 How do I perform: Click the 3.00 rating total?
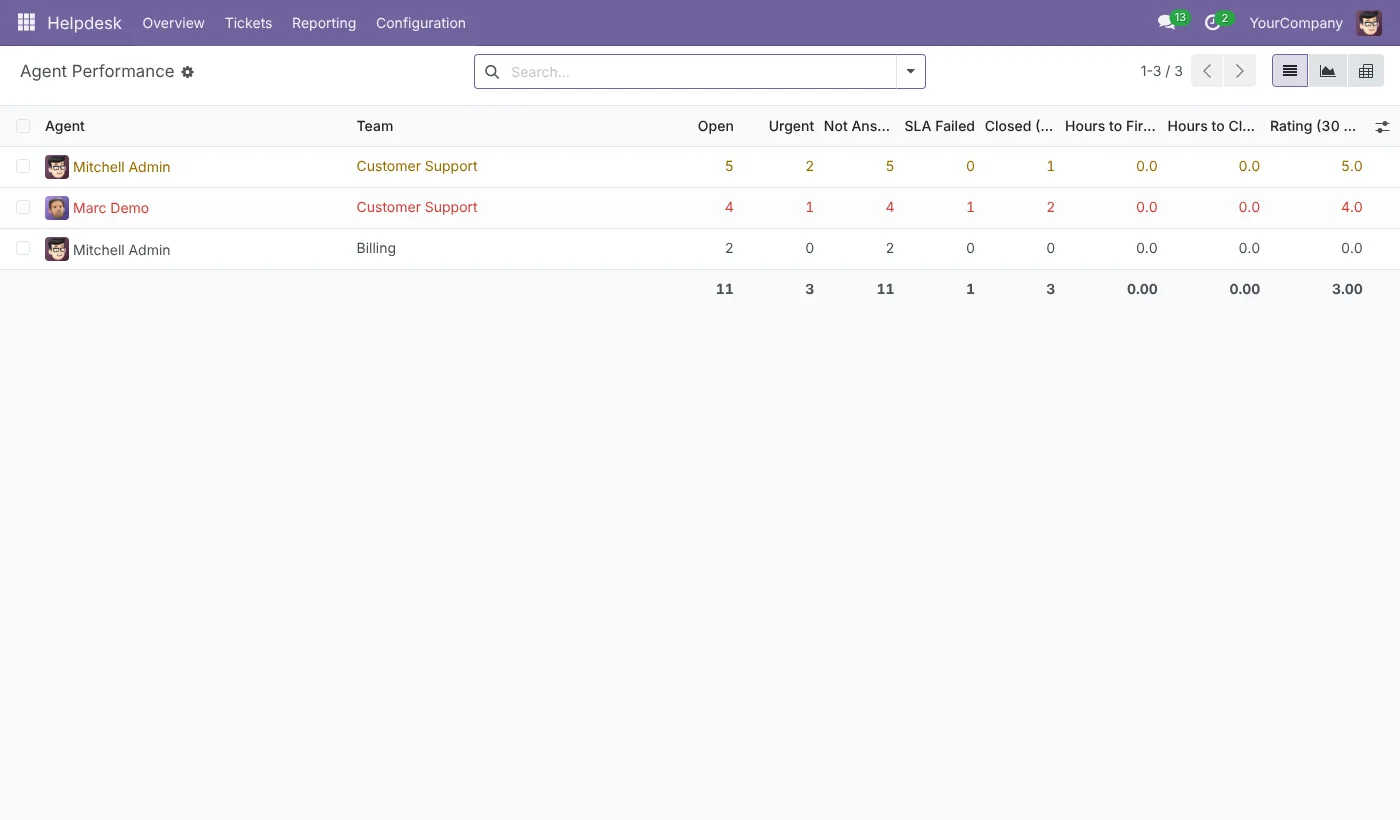click(x=1347, y=289)
